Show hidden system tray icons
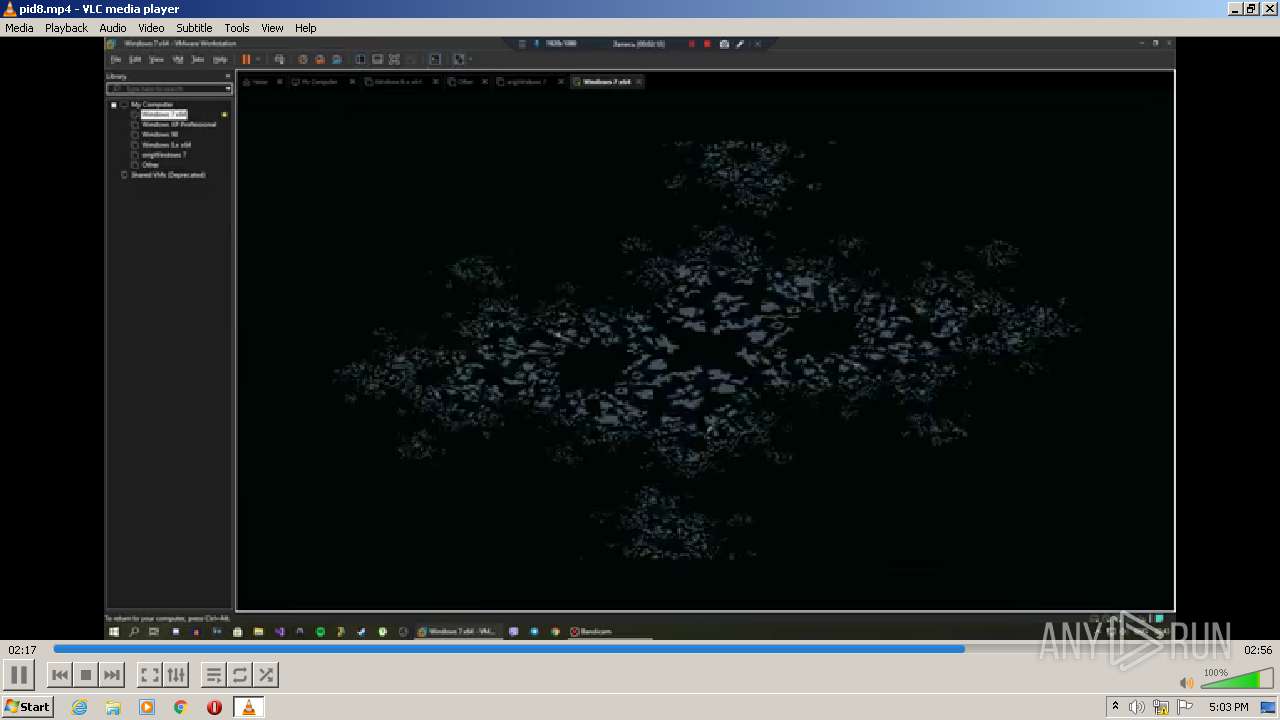 pos(1115,707)
